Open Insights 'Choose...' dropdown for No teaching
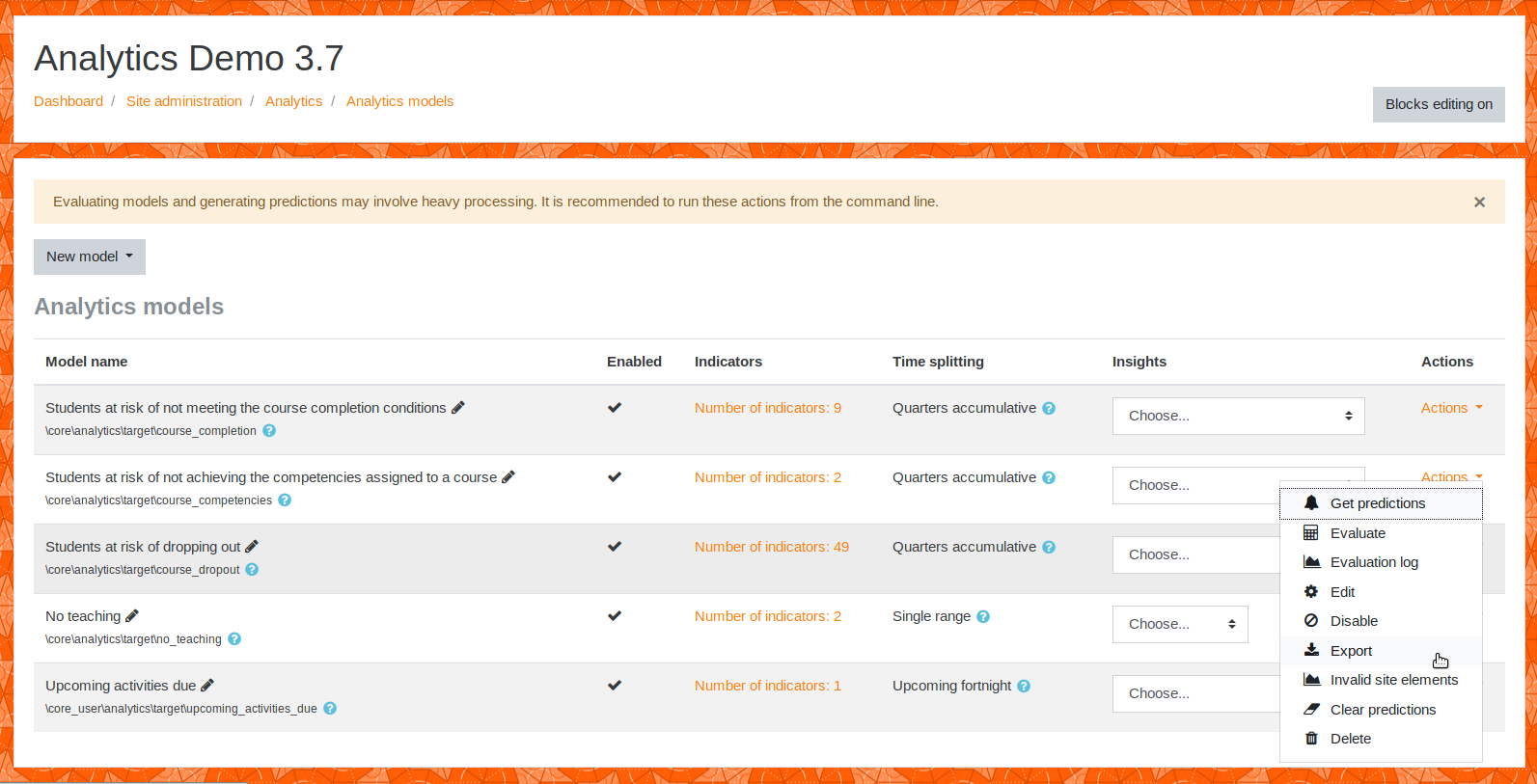This screenshot has height=784, width=1537. pyautogui.click(x=1180, y=624)
